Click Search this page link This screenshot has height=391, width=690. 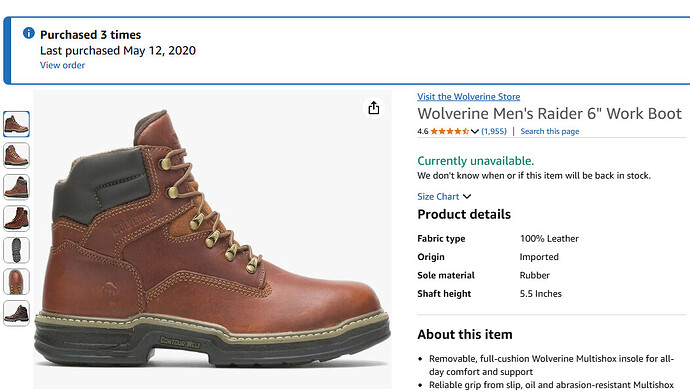550,131
